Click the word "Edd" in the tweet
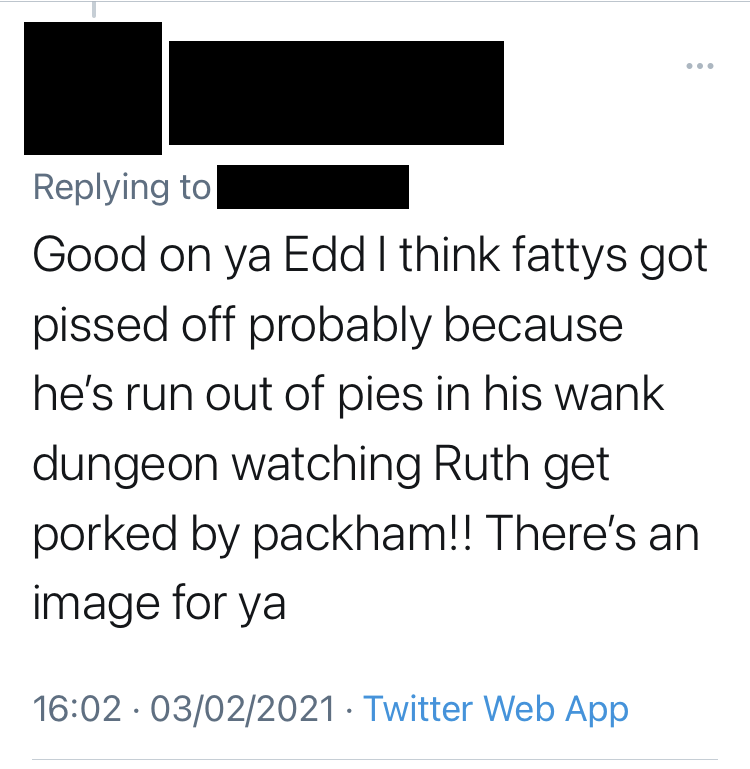The width and height of the screenshot is (750, 769). tap(324, 254)
